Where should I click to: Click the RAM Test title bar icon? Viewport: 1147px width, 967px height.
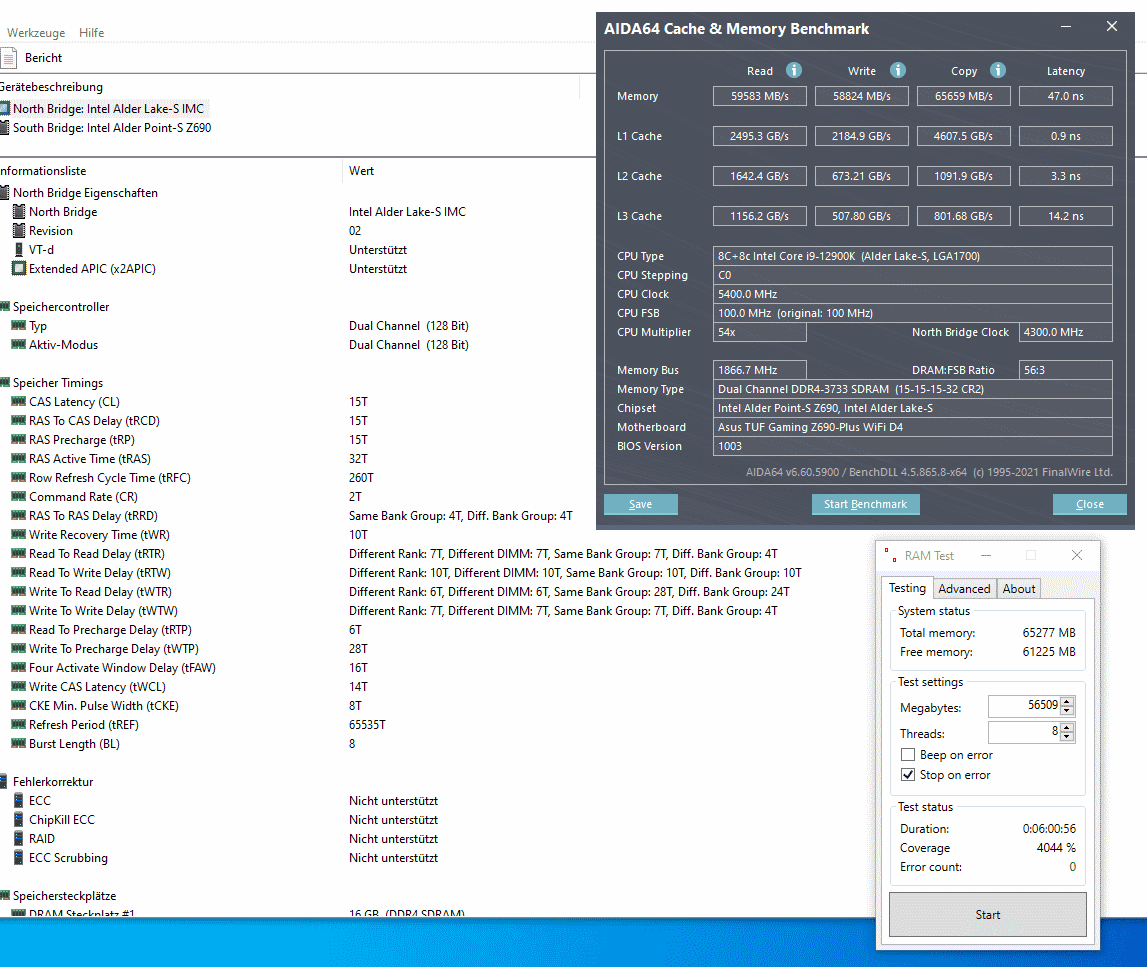tap(890, 555)
